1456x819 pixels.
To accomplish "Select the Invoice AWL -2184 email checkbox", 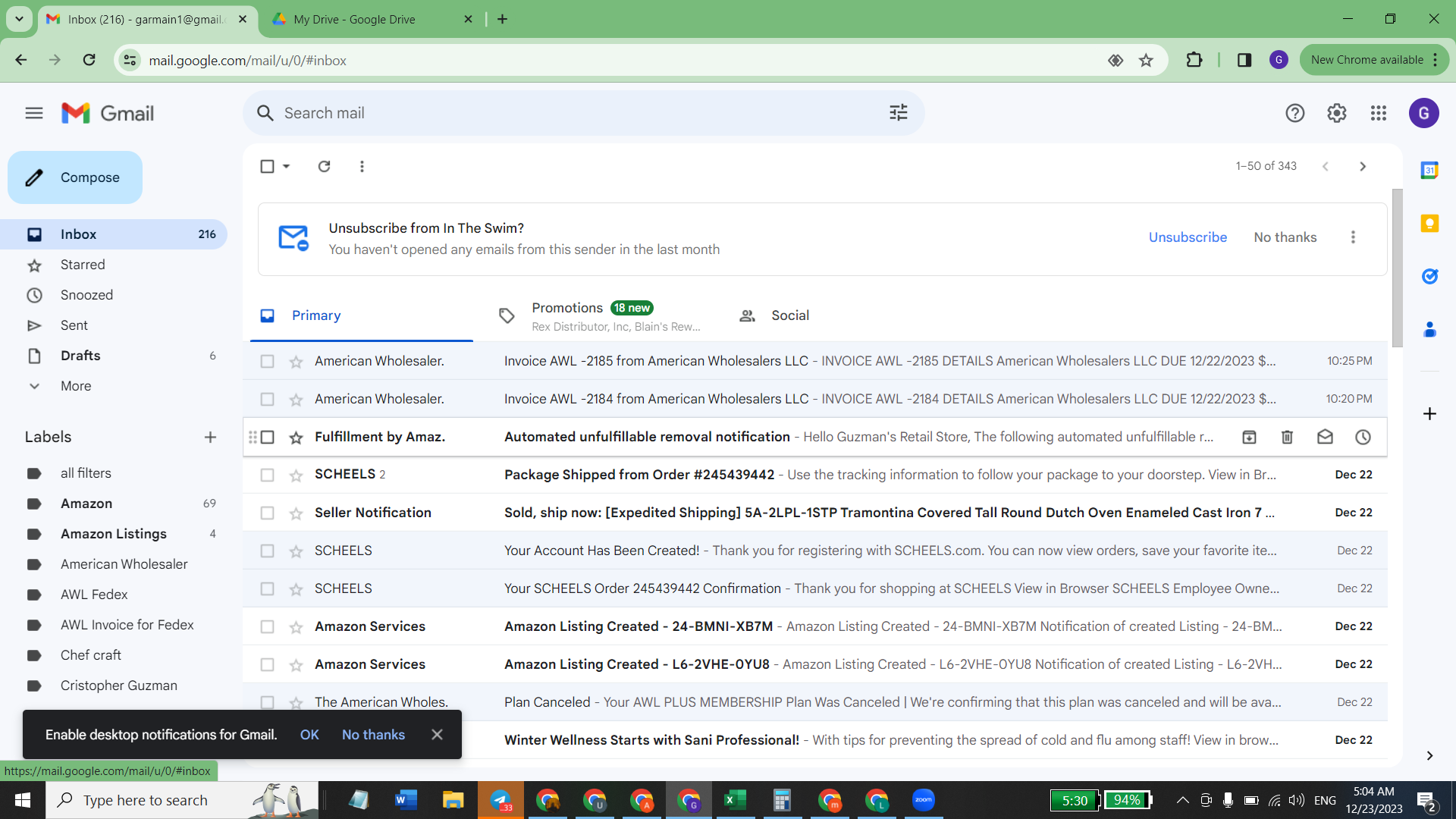I will point(267,400).
